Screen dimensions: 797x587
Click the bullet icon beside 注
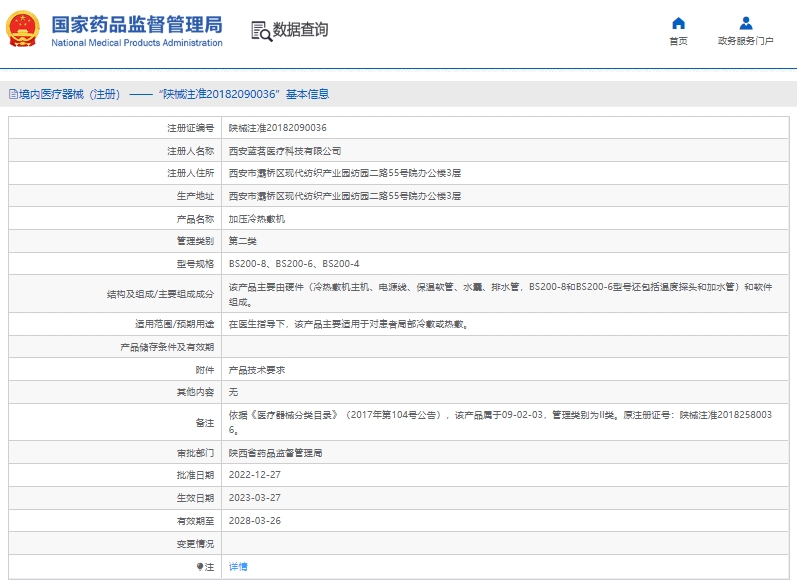pos(200,567)
